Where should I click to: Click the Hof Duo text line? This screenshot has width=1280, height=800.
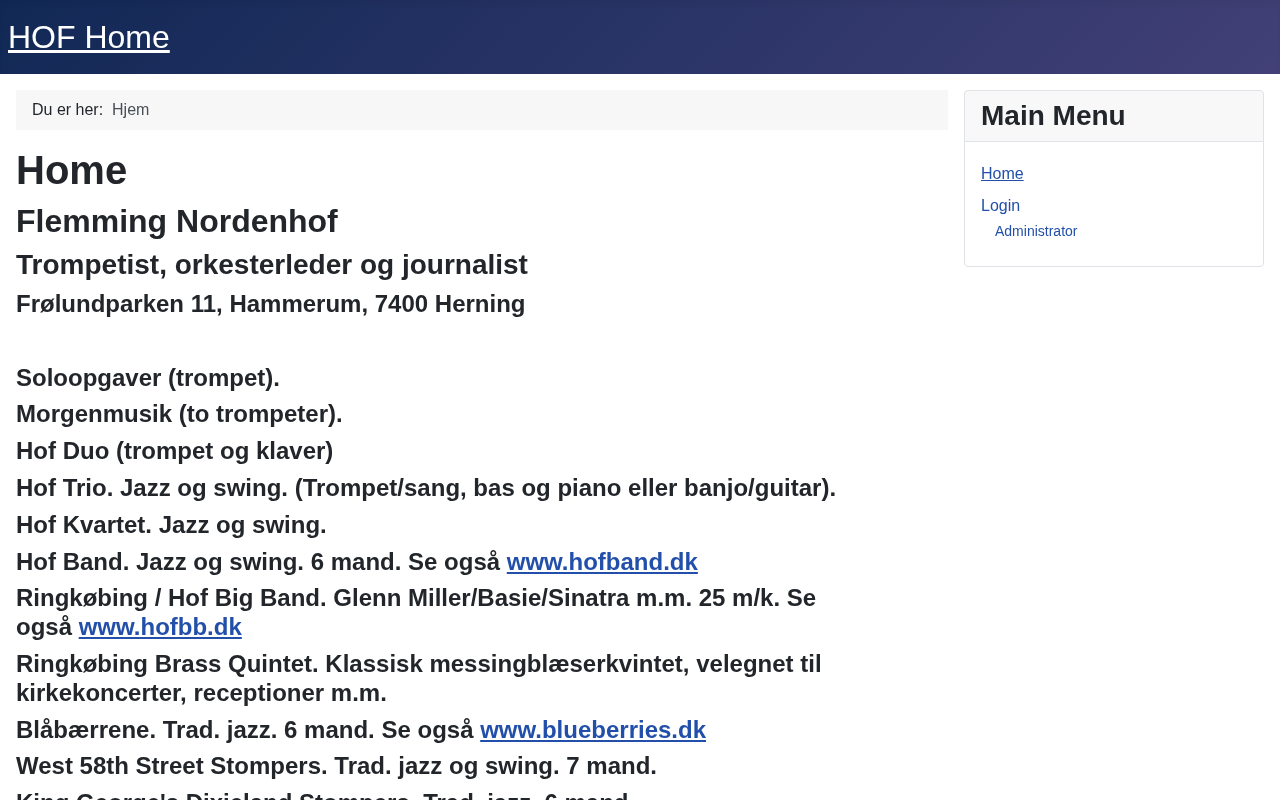(175, 451)
